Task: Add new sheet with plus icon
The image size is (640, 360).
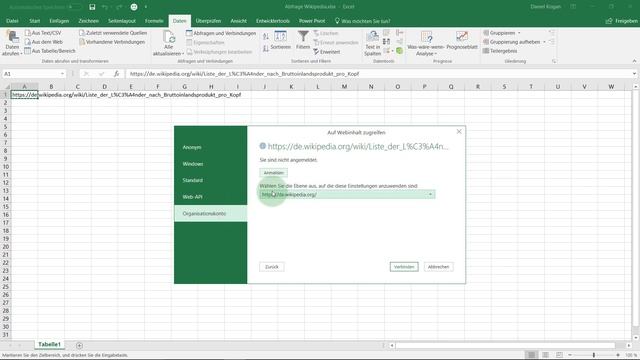Action: tap(79, 345)
